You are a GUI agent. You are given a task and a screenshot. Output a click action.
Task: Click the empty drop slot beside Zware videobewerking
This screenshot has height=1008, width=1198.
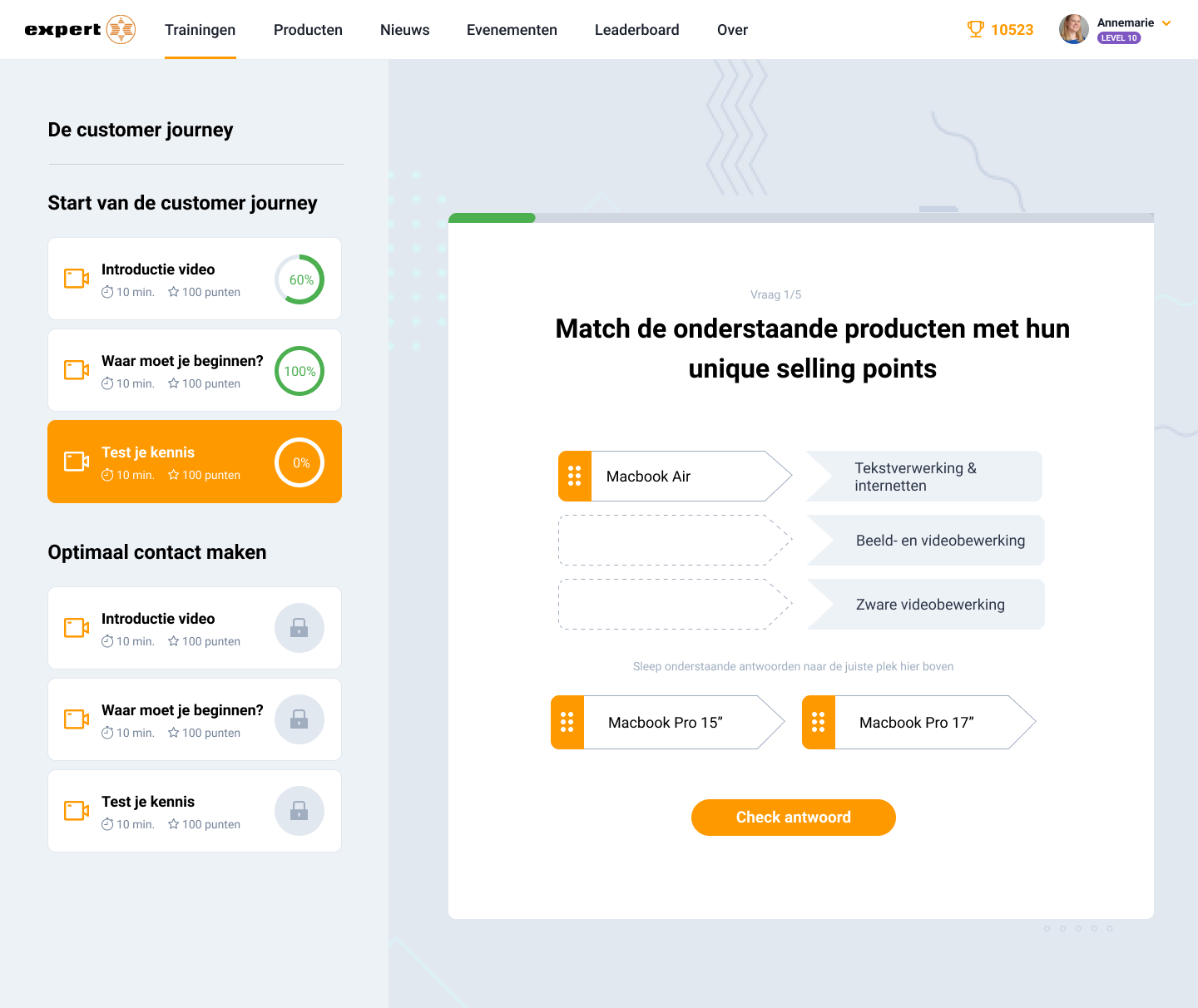[675, 605]
